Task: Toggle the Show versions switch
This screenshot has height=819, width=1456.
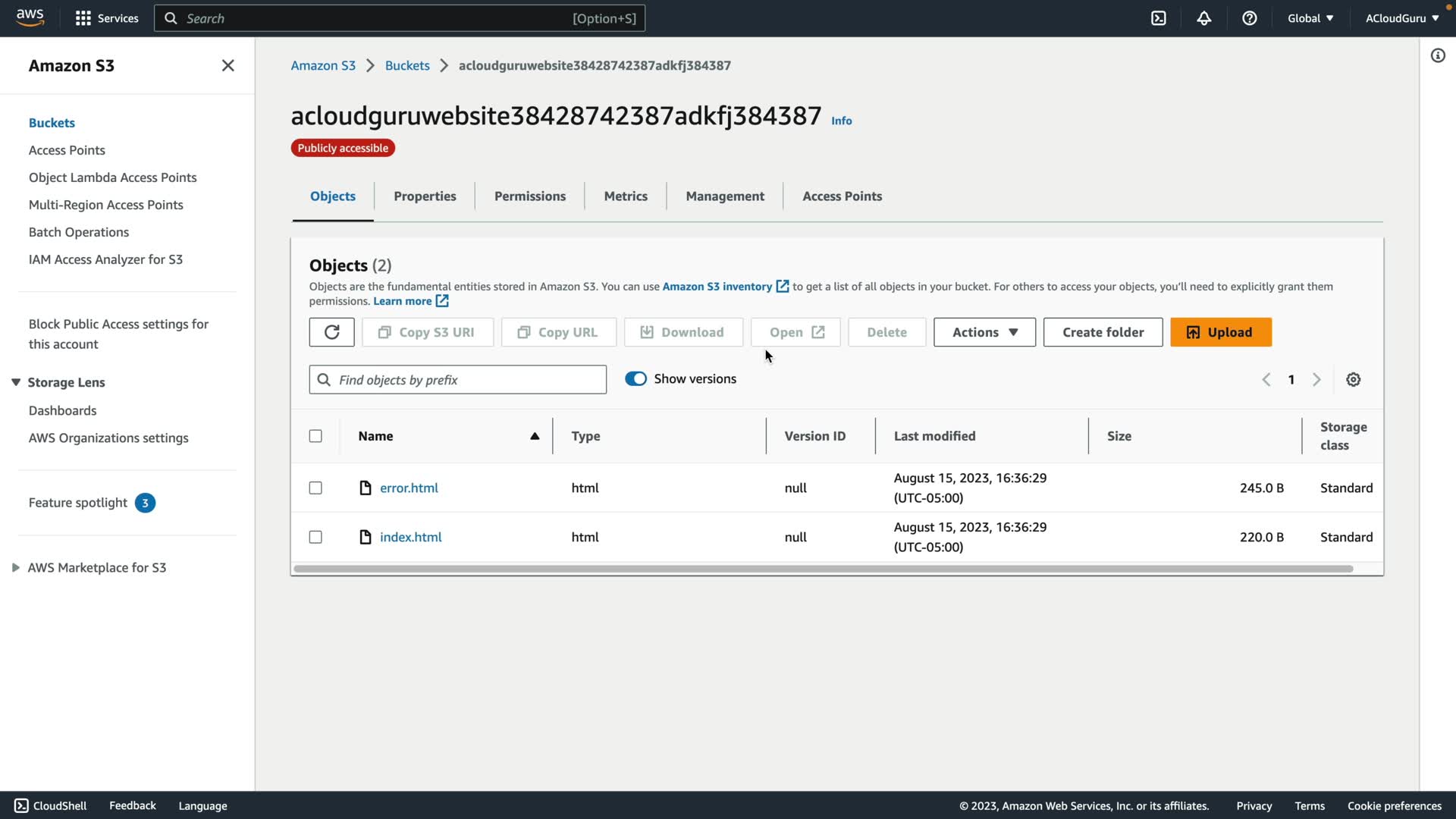Action: point(635,379)
